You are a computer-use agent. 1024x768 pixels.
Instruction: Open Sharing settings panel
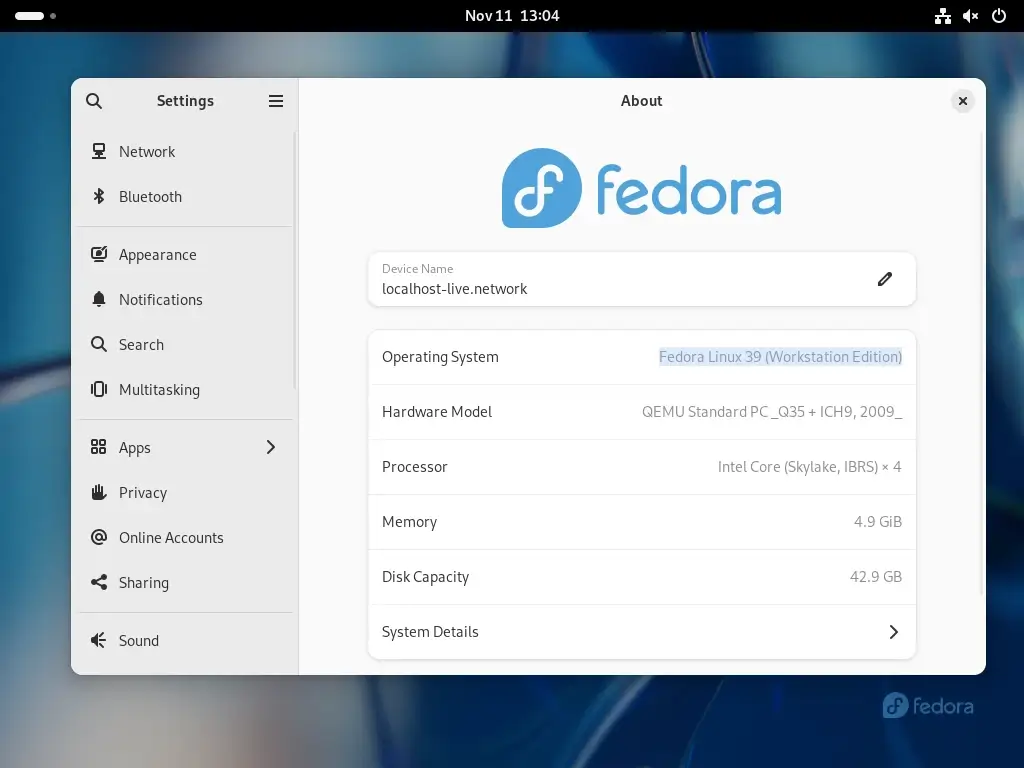(185, 582)
